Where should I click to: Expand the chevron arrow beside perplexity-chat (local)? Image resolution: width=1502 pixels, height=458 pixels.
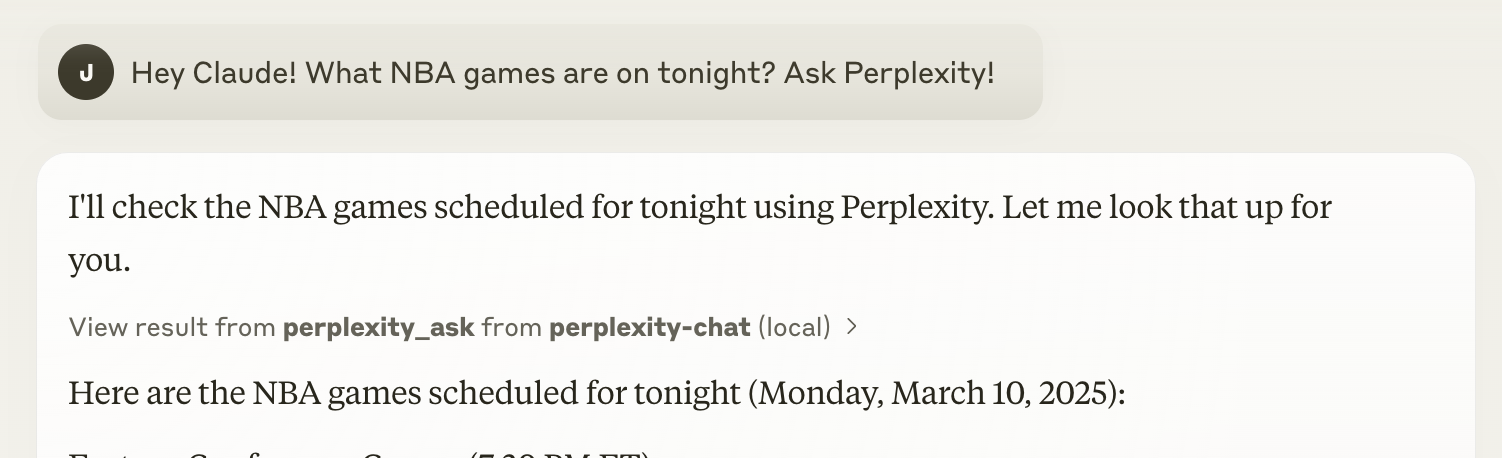point(852,327)
